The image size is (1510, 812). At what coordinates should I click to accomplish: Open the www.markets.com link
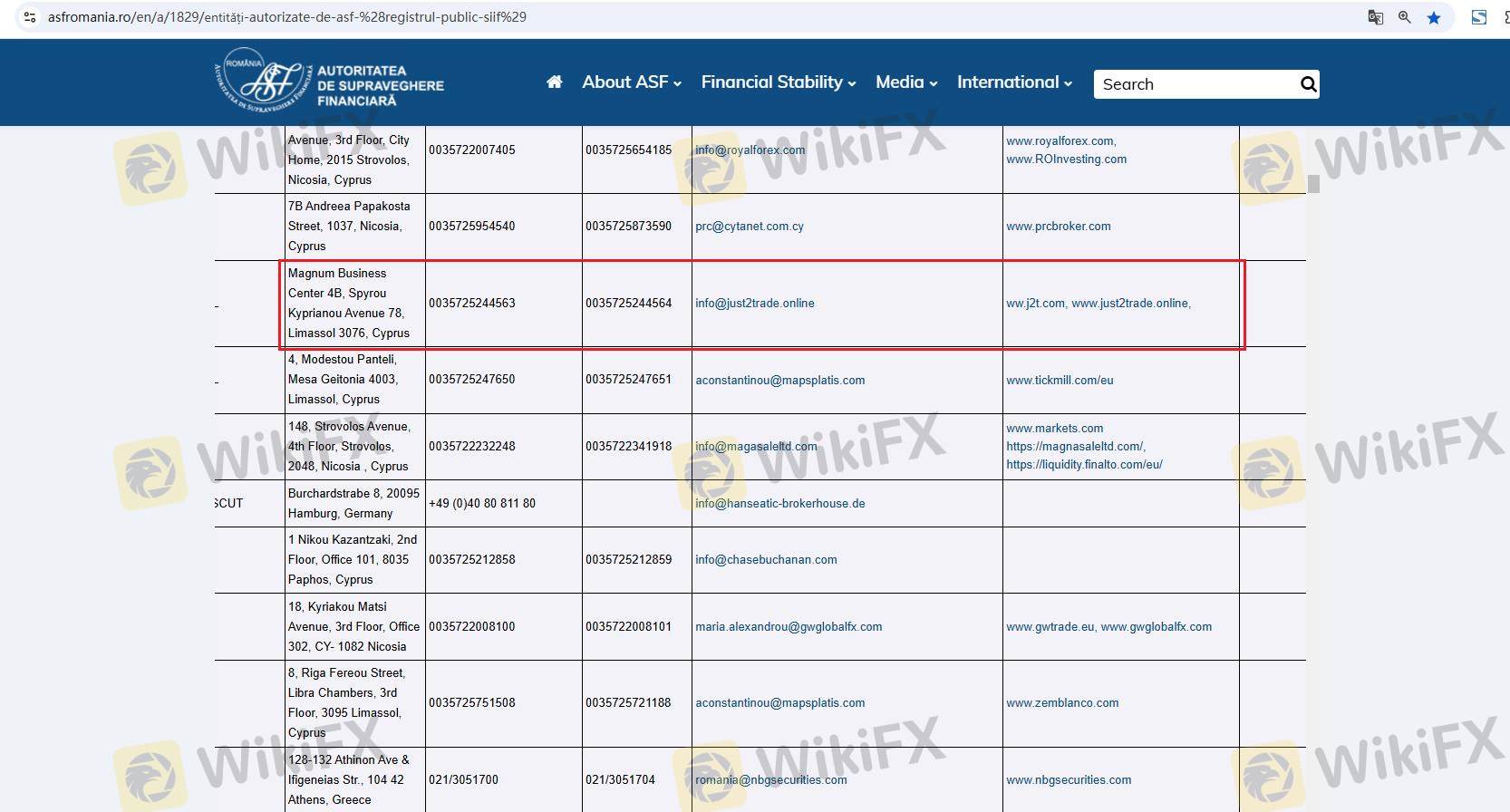1055,429
